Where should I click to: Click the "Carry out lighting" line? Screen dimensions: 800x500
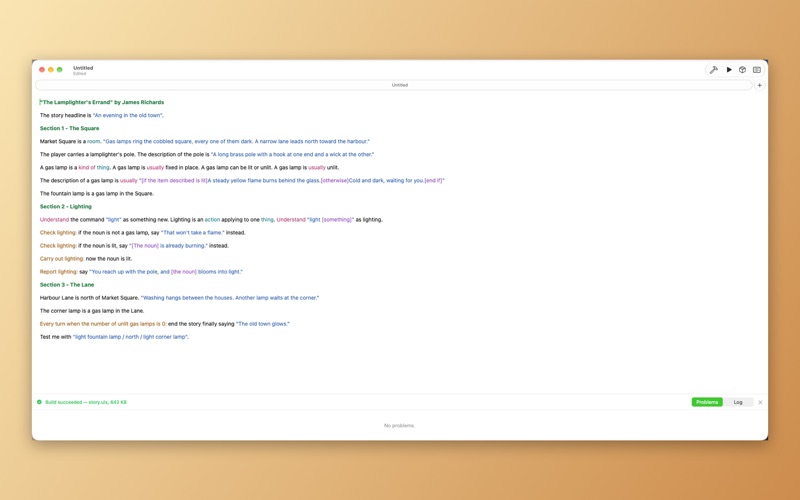point(86,259)
